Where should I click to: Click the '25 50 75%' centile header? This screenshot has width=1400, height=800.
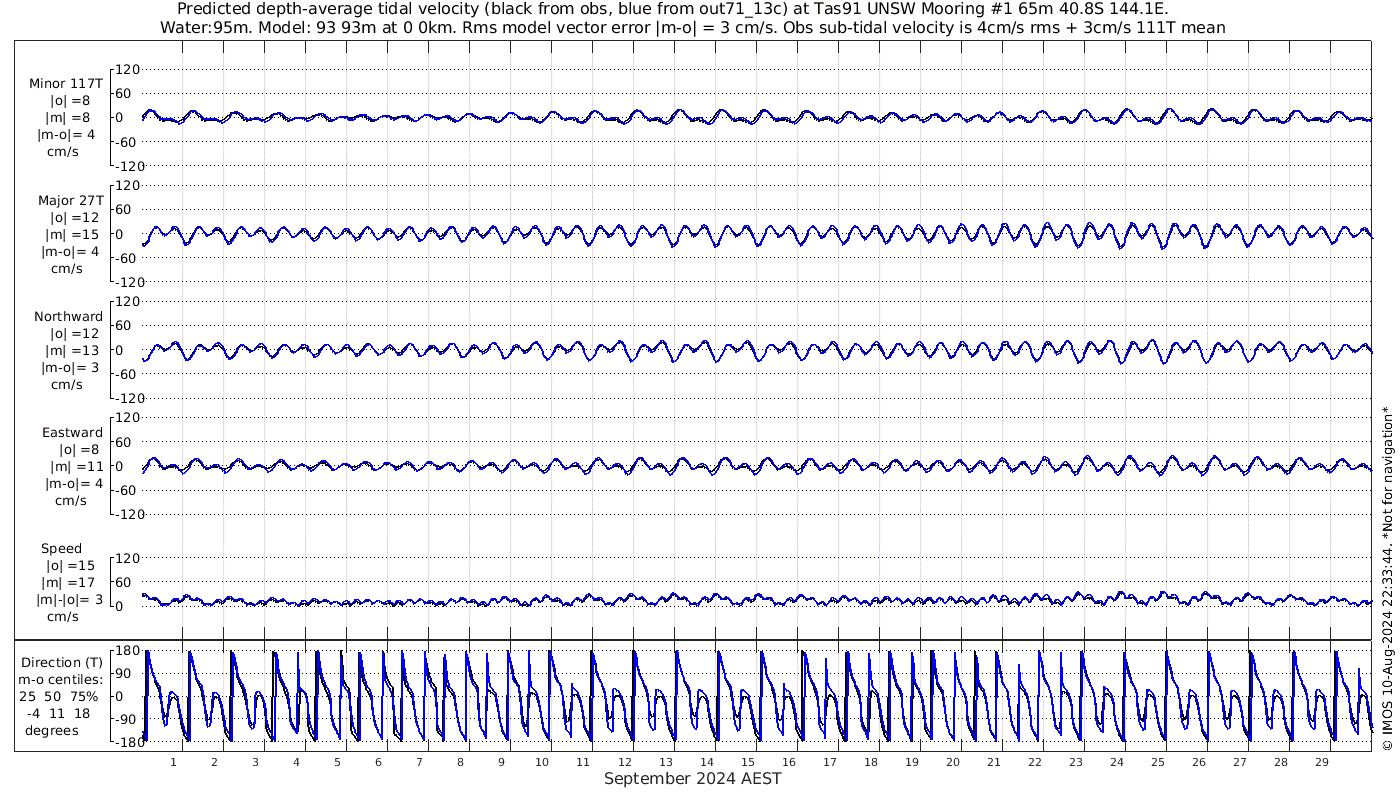[58, 697]
